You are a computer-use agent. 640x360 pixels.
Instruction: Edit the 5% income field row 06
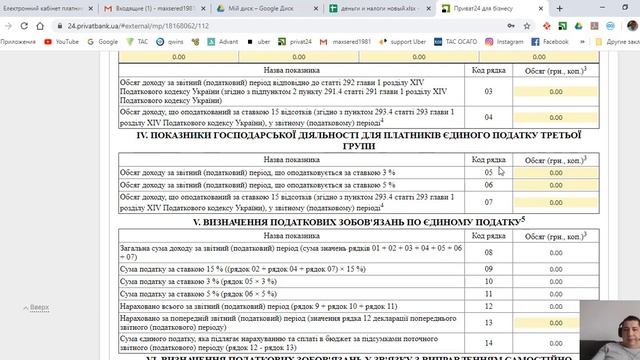(556, 185)
